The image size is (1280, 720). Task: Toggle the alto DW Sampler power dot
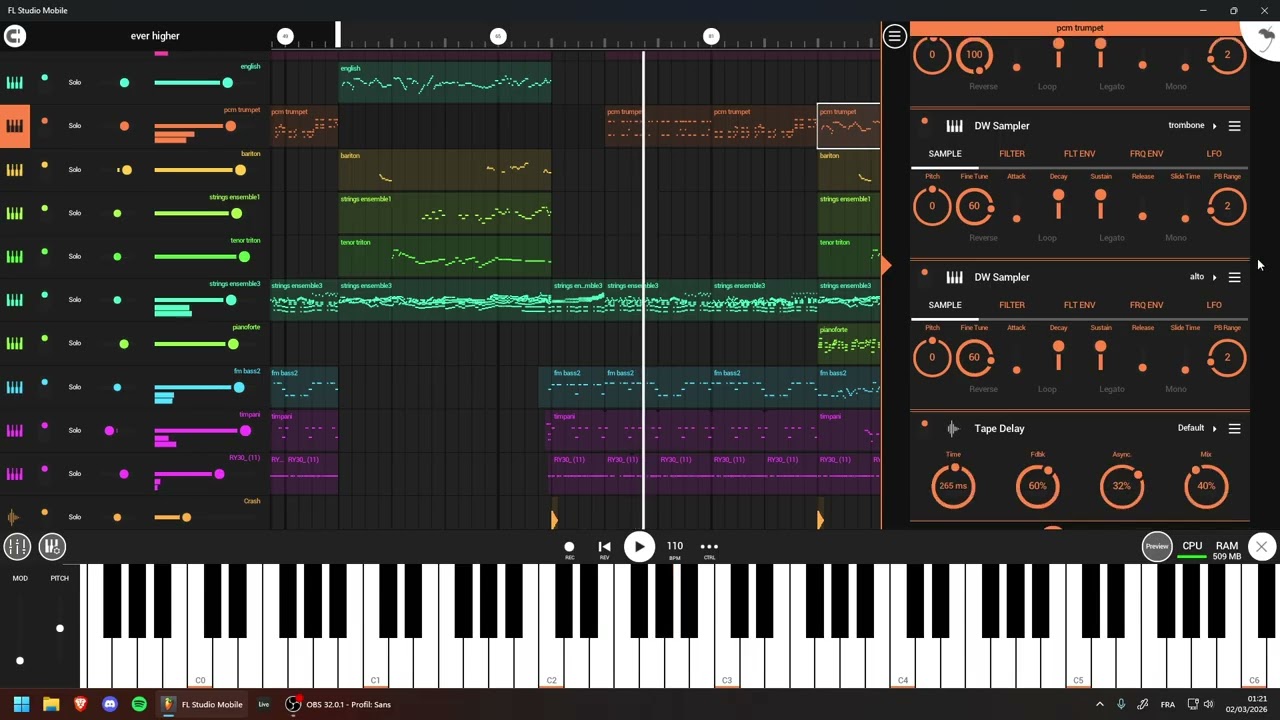pyautogui.click(x=924, y=273)
